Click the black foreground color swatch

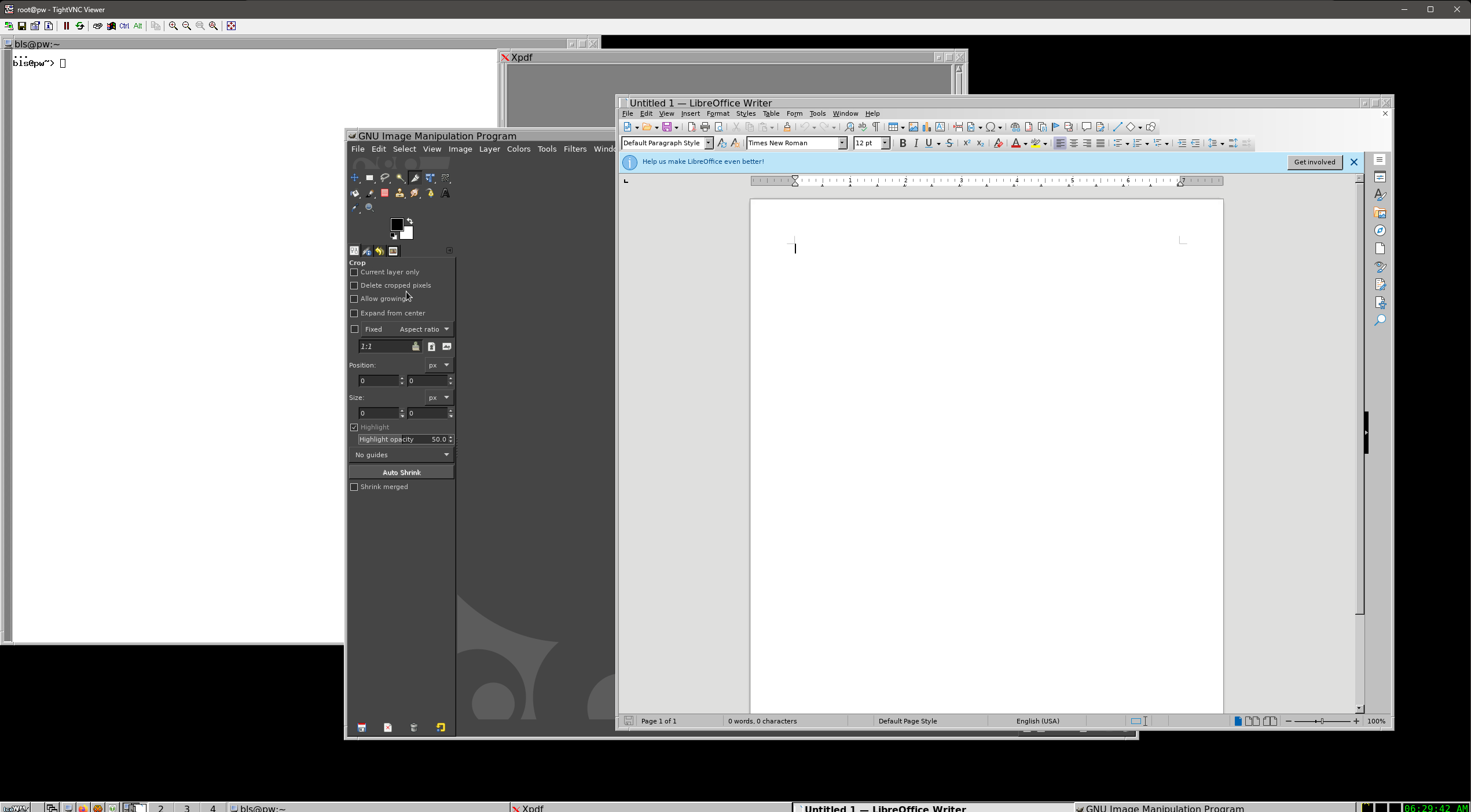397,225
